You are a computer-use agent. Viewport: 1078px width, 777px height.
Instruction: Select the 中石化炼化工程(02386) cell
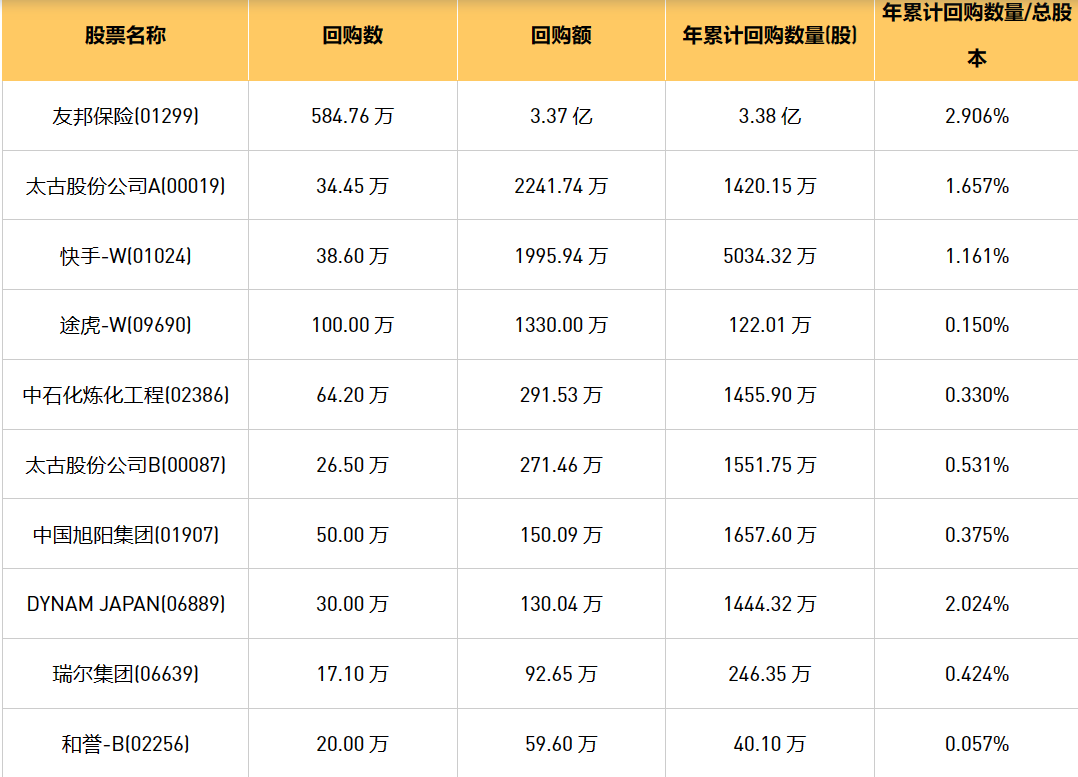(x=125, y=395)
